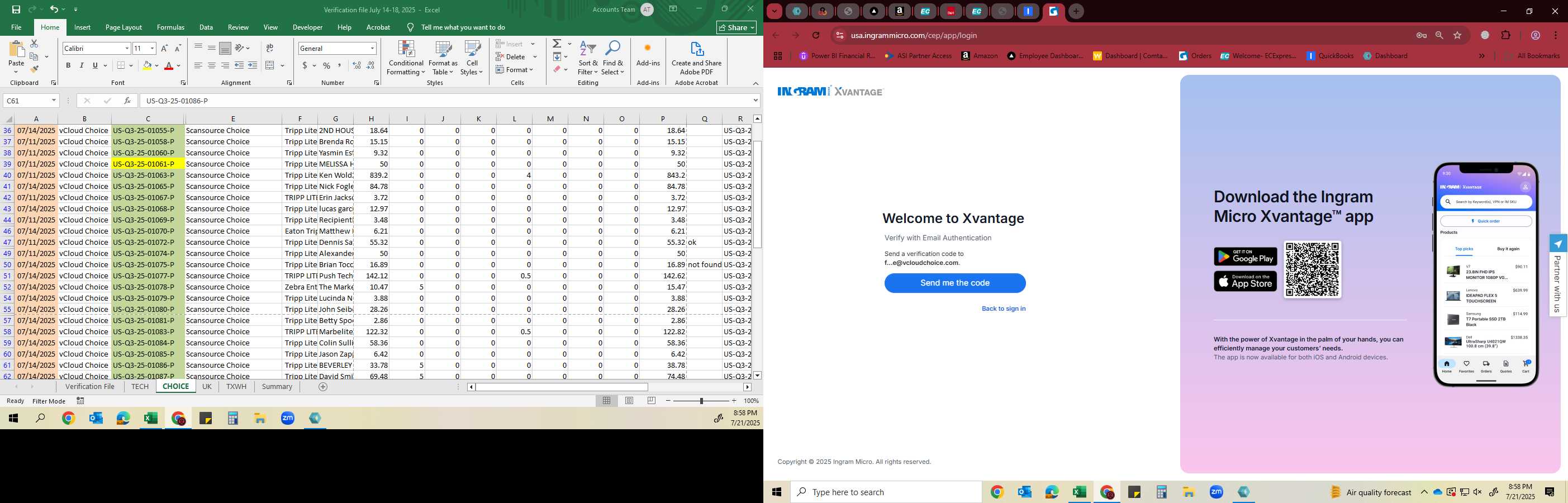Open the font name Calibri dropdown
Viewport: 1568px width, 503px height.
127,48
